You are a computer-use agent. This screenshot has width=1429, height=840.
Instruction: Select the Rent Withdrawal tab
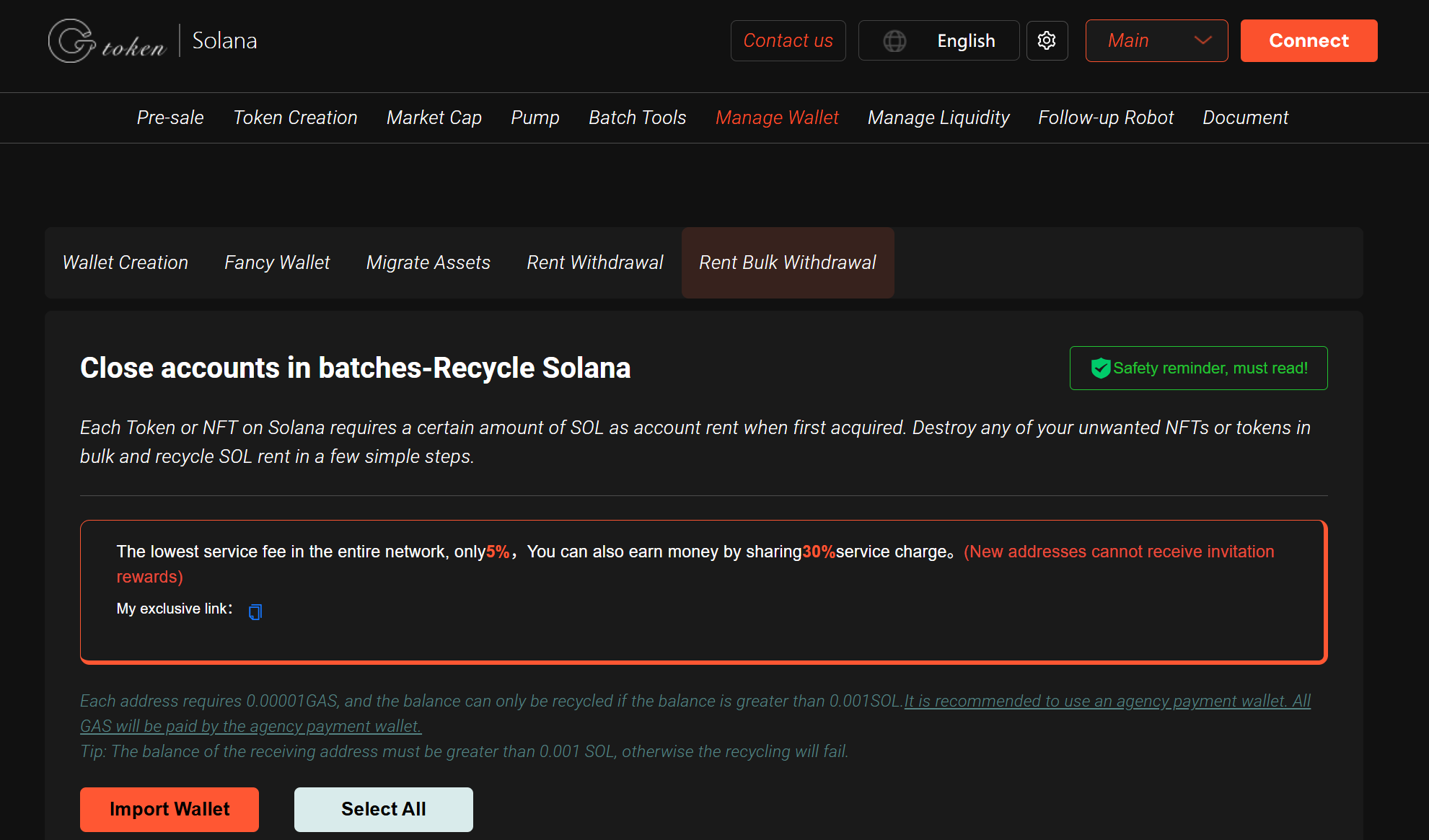click(595, 262)
